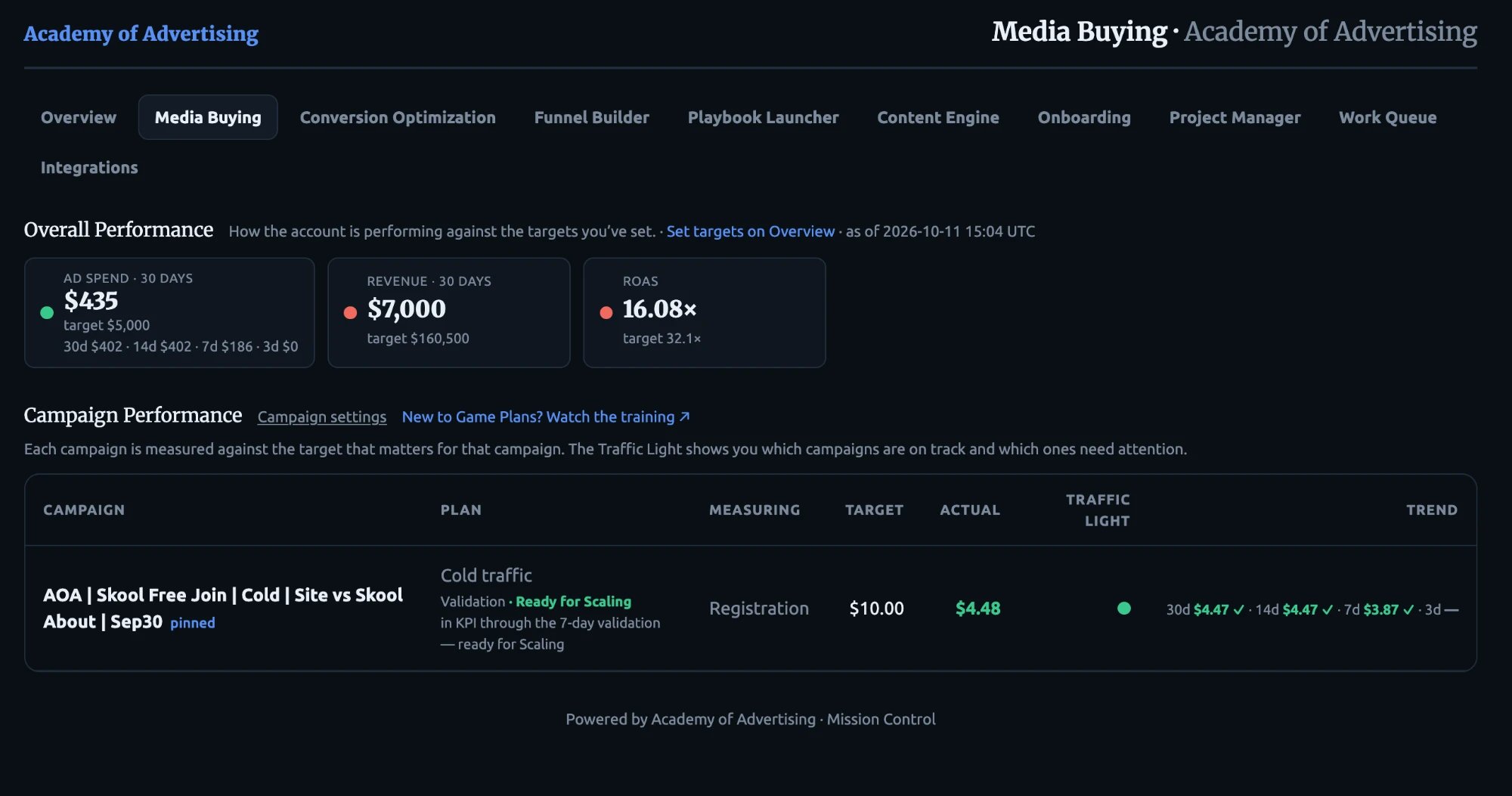Click the green traffic light dot for AOA campaign
The image size is (1512, 796).
pos(1124,608)
